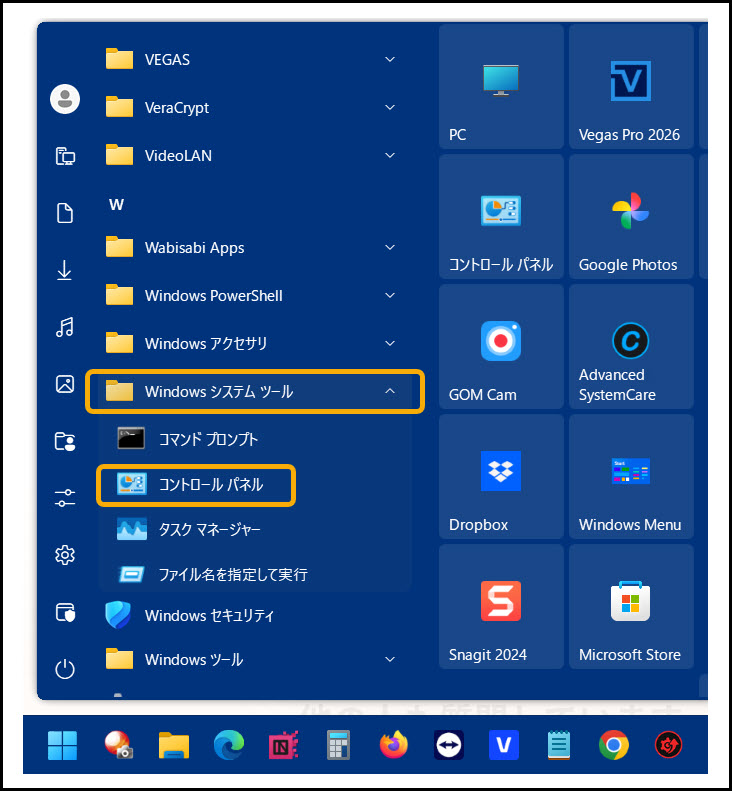The height and width of the screenshot is (791, 732).
Task: Expand the Windows ツール folder chevron
Action: pyautogui.click(x=390, y=659)
